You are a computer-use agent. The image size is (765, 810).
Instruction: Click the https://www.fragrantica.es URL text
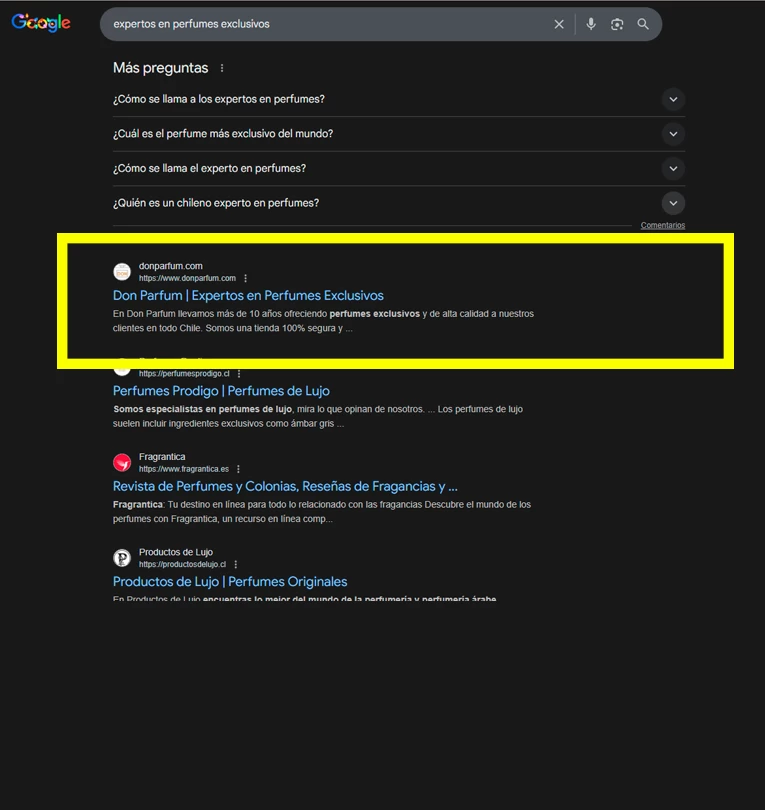(x=183, y=469)
